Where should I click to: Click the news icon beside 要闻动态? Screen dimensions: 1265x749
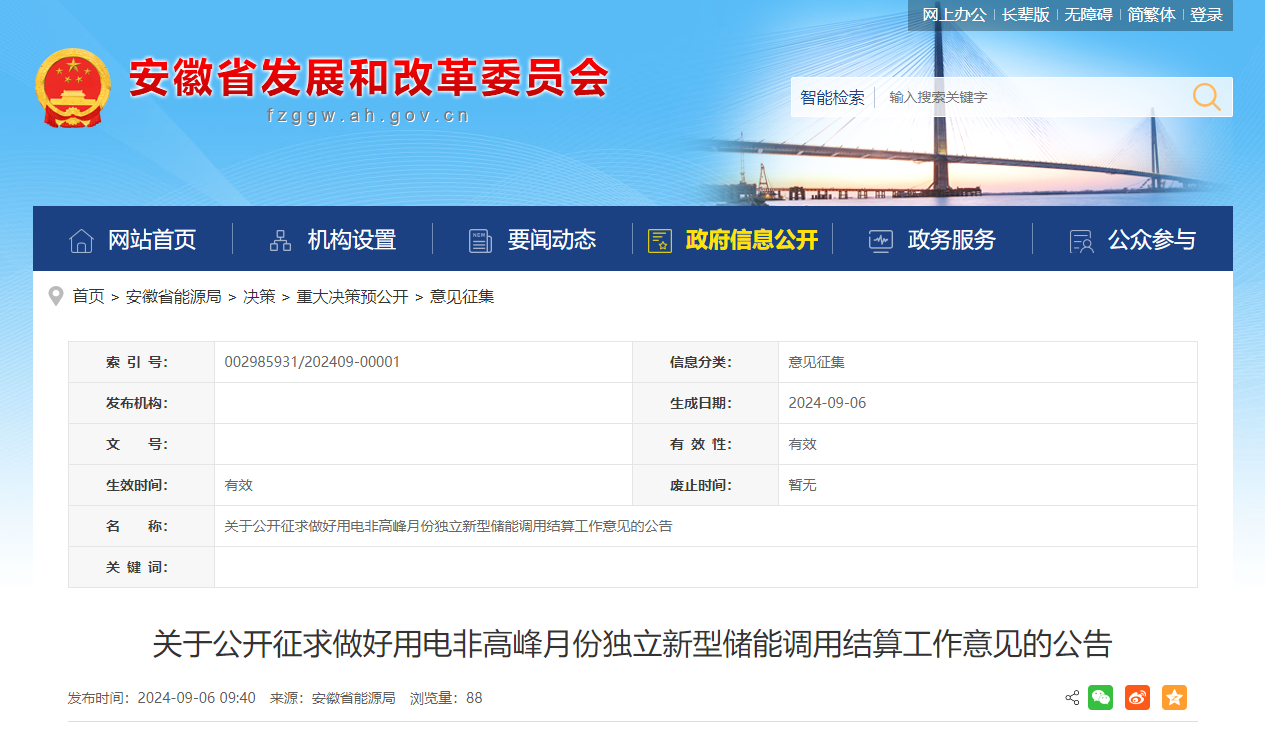click(x=481, y=240)
